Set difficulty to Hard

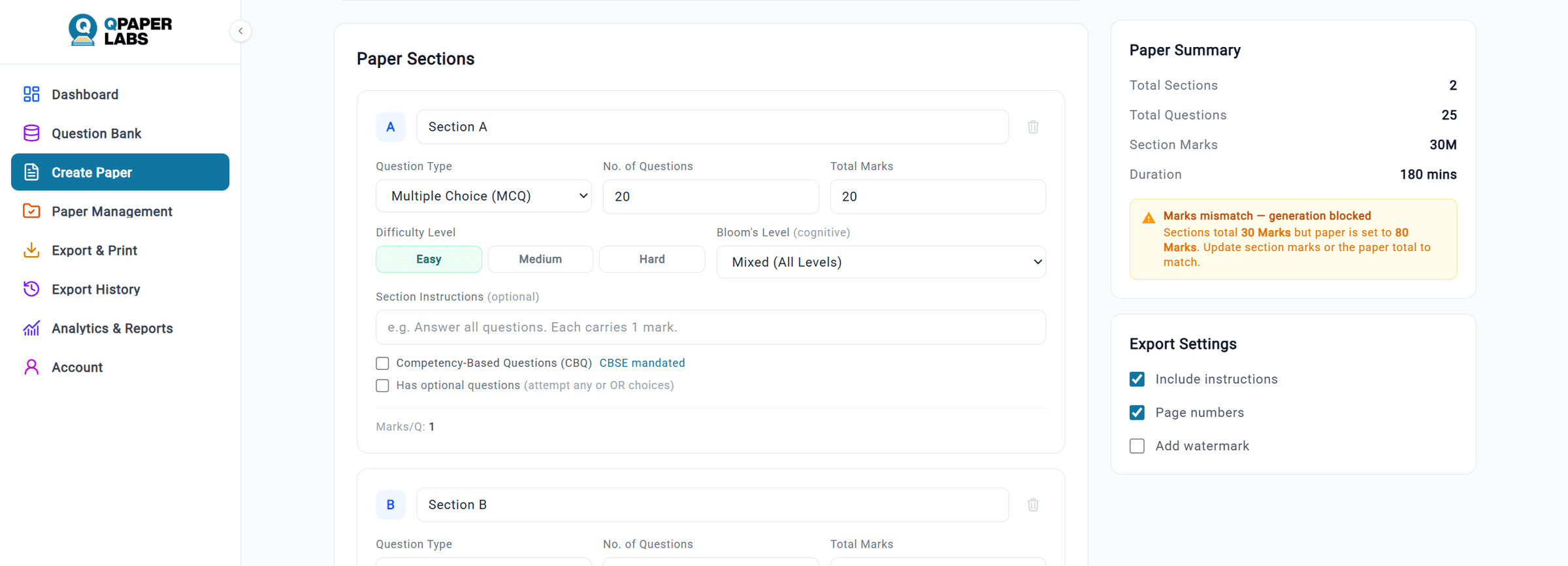652,259
